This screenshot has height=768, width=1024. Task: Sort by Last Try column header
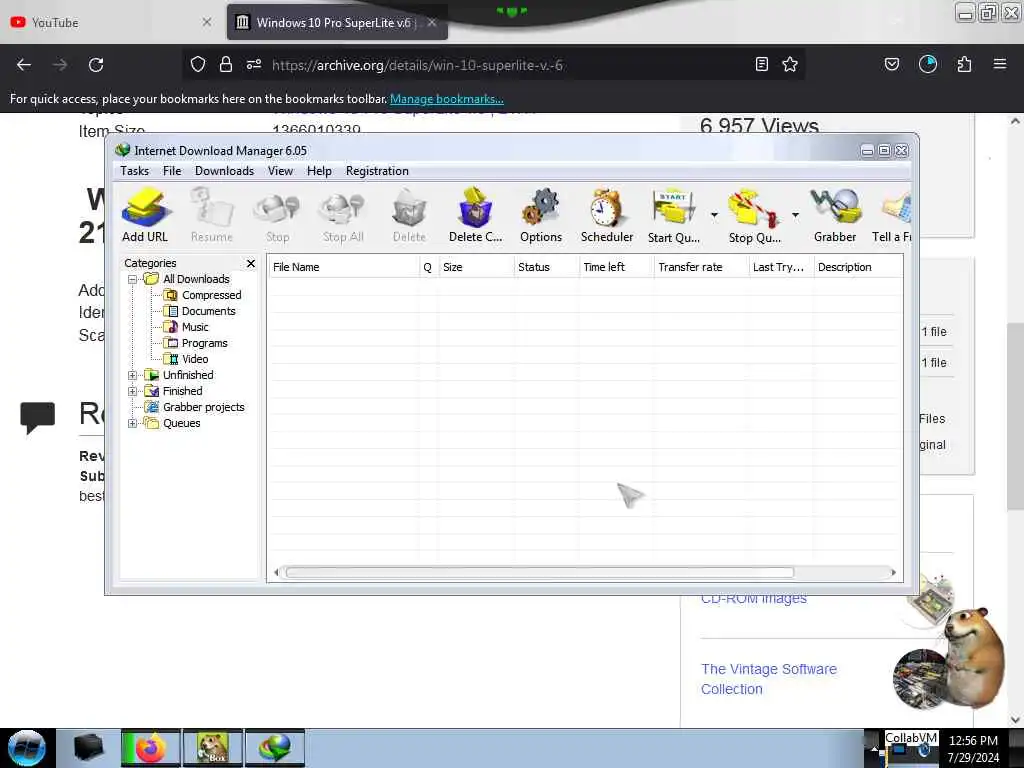coord(781,267)
